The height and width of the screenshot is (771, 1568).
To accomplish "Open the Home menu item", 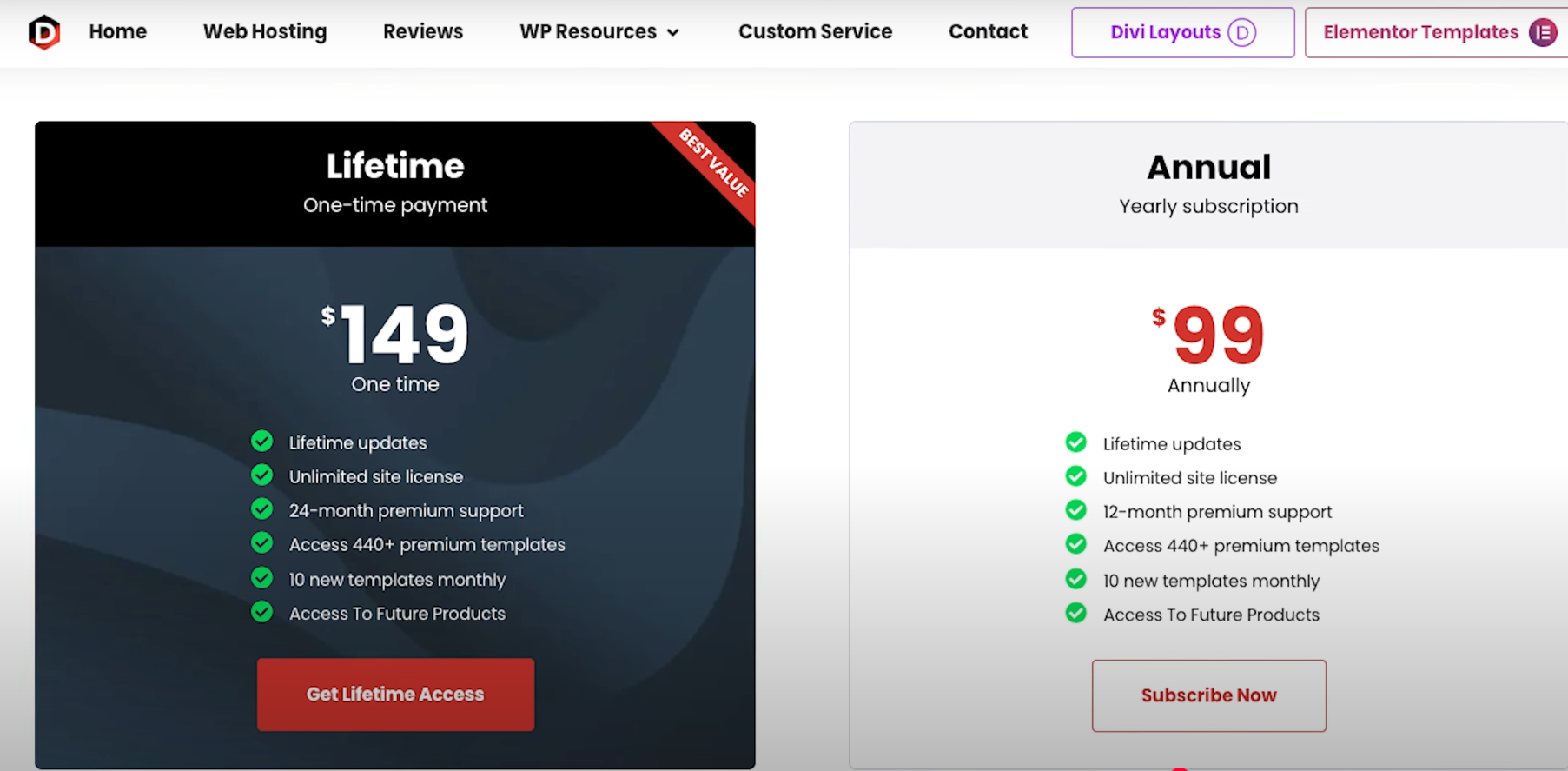I will [117, 32].
